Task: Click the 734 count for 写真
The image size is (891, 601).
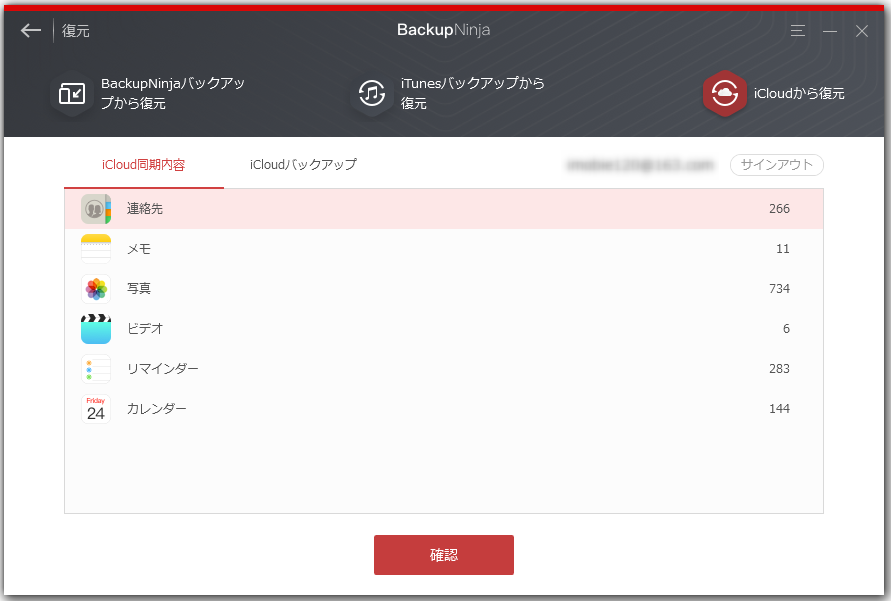Action: (779, 289)
